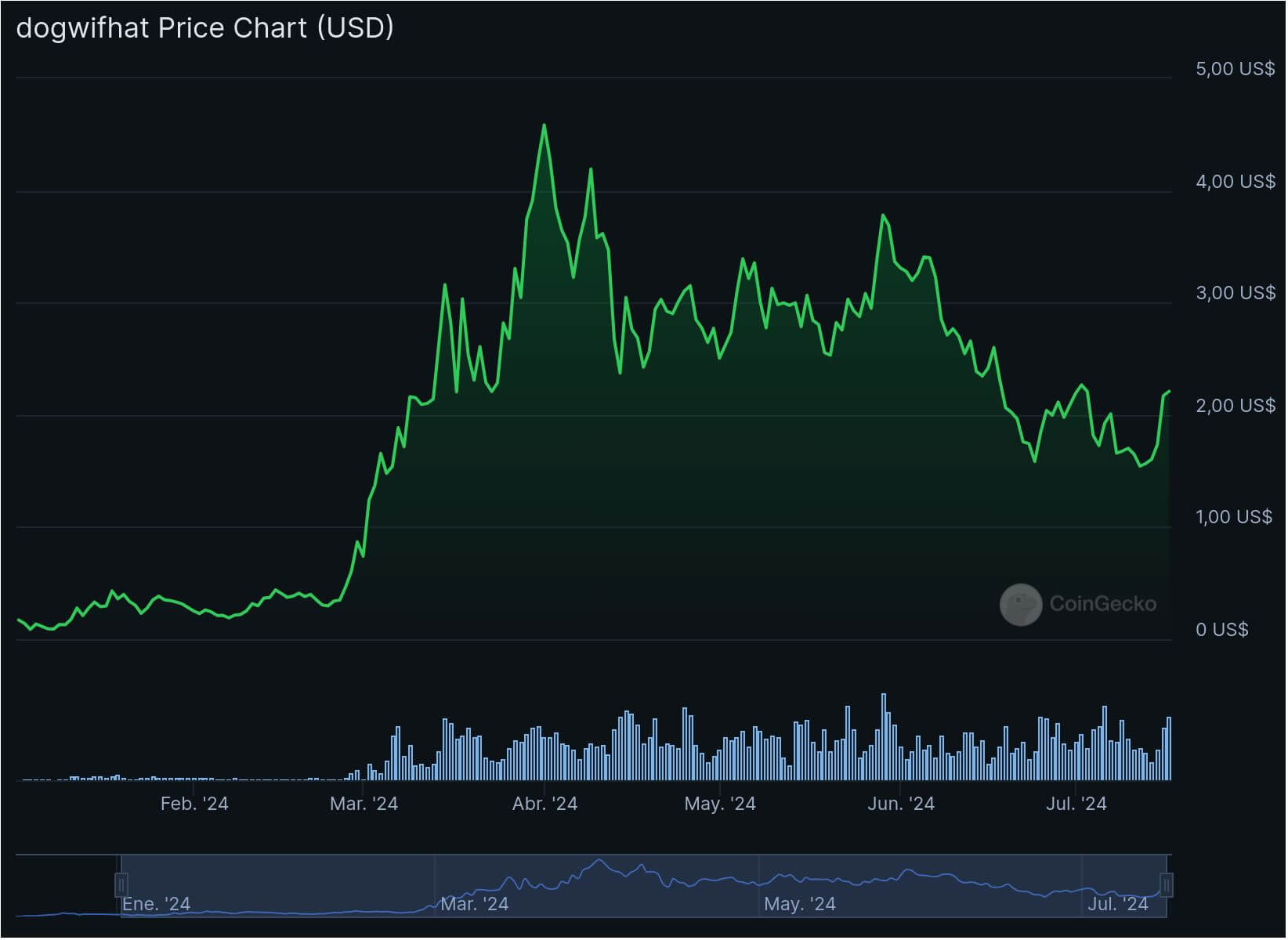This screenshot has height=940, width=1288.
Task: Click the Ene. '24 navigator label
Action: tap(156, 904)
